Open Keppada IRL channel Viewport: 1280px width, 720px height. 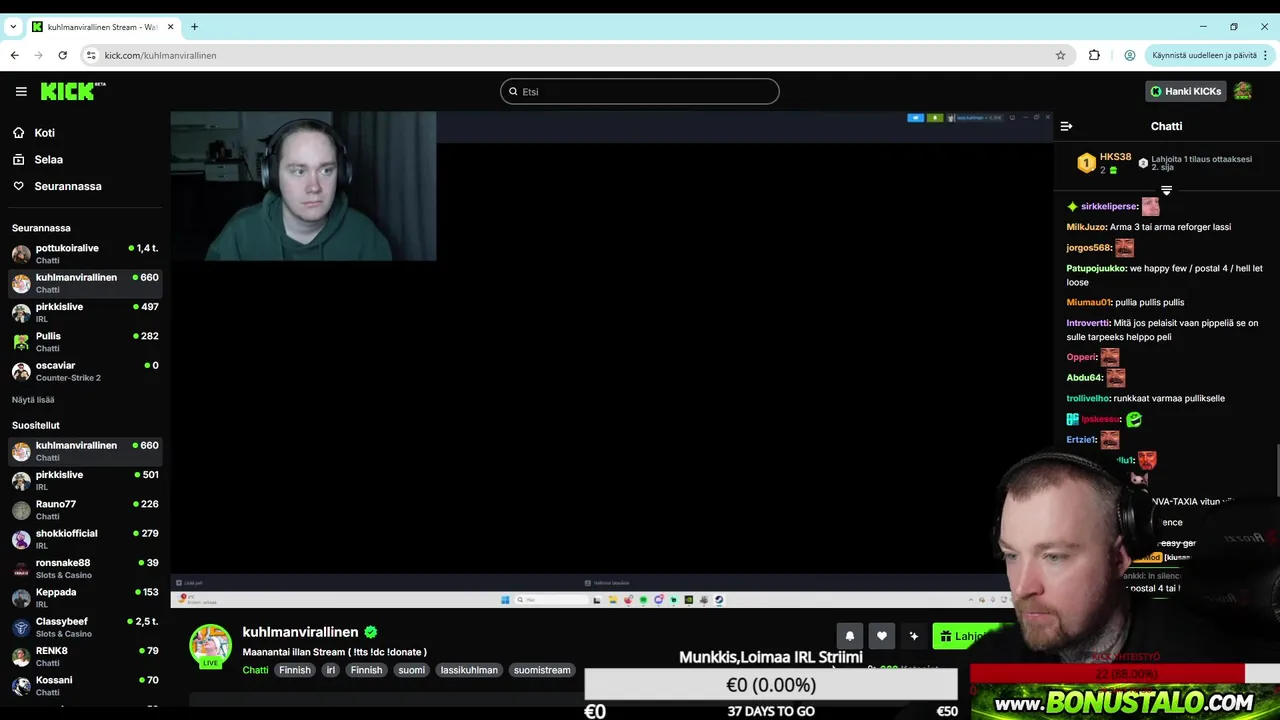tap(85, 598)
